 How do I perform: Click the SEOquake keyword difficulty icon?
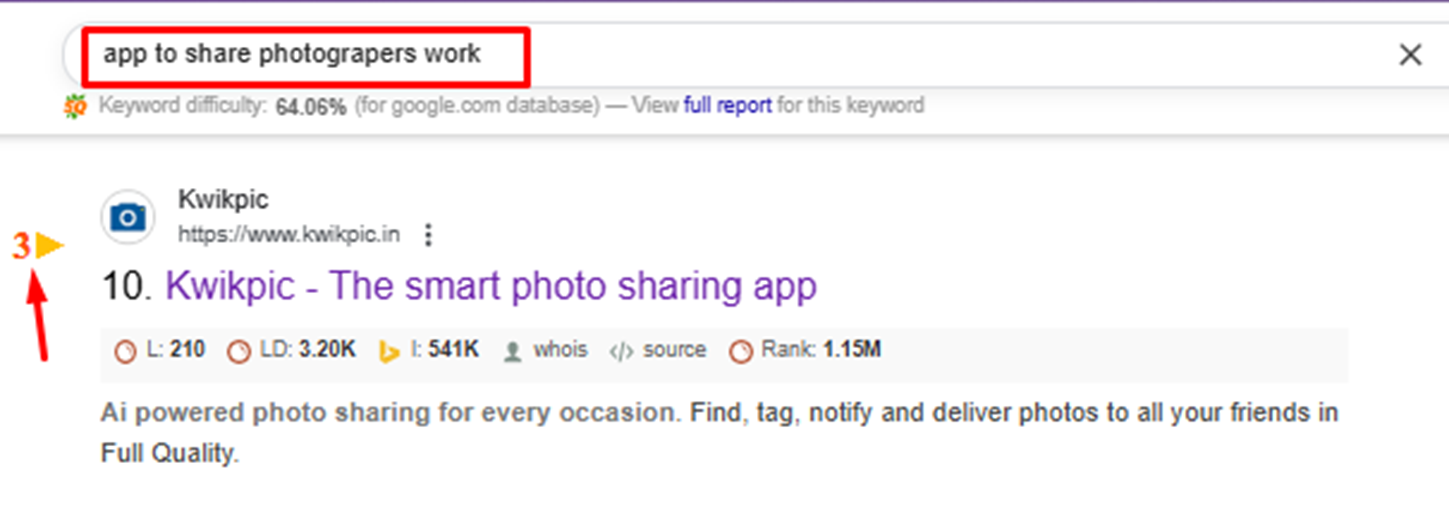(75, 106)
